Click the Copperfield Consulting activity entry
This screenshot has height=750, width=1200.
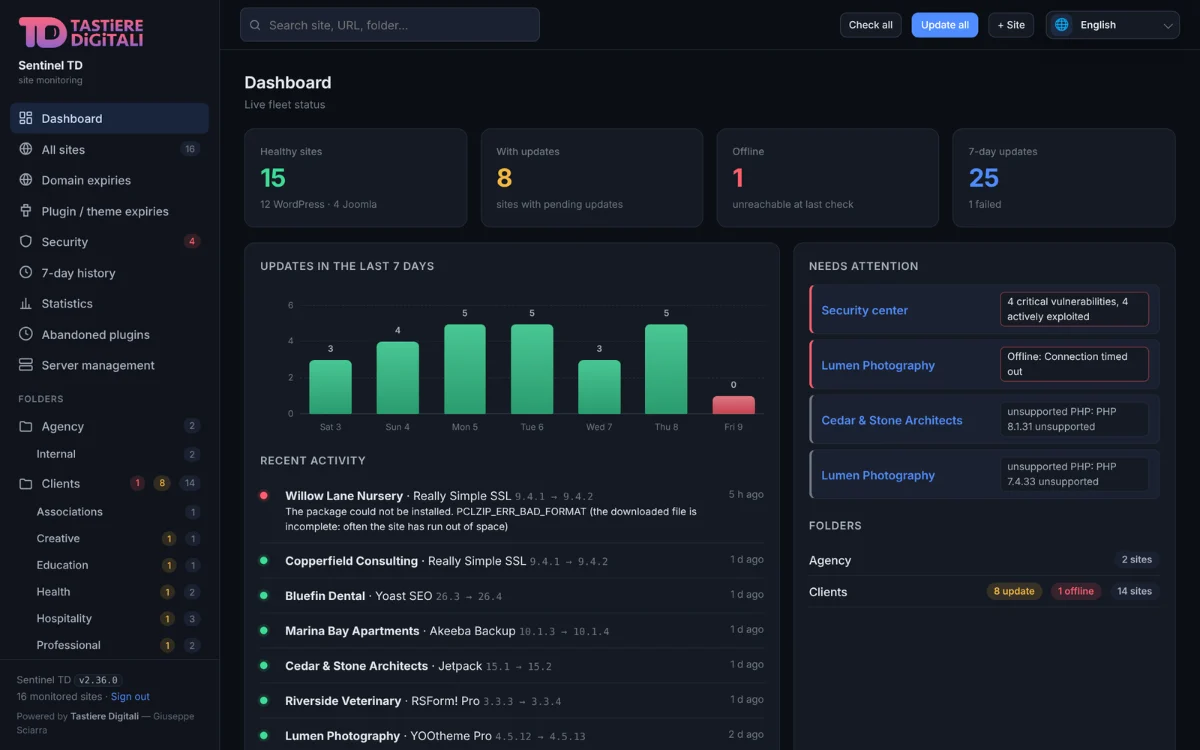(512, 561)
